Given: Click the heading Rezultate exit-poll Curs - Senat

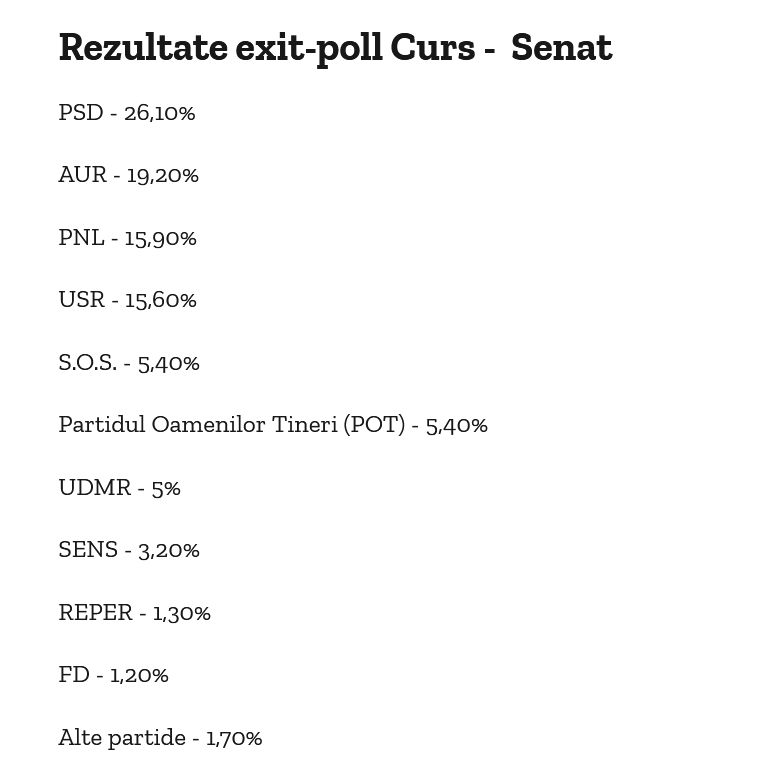Looking at the screenshot, I should pos(335,49).
